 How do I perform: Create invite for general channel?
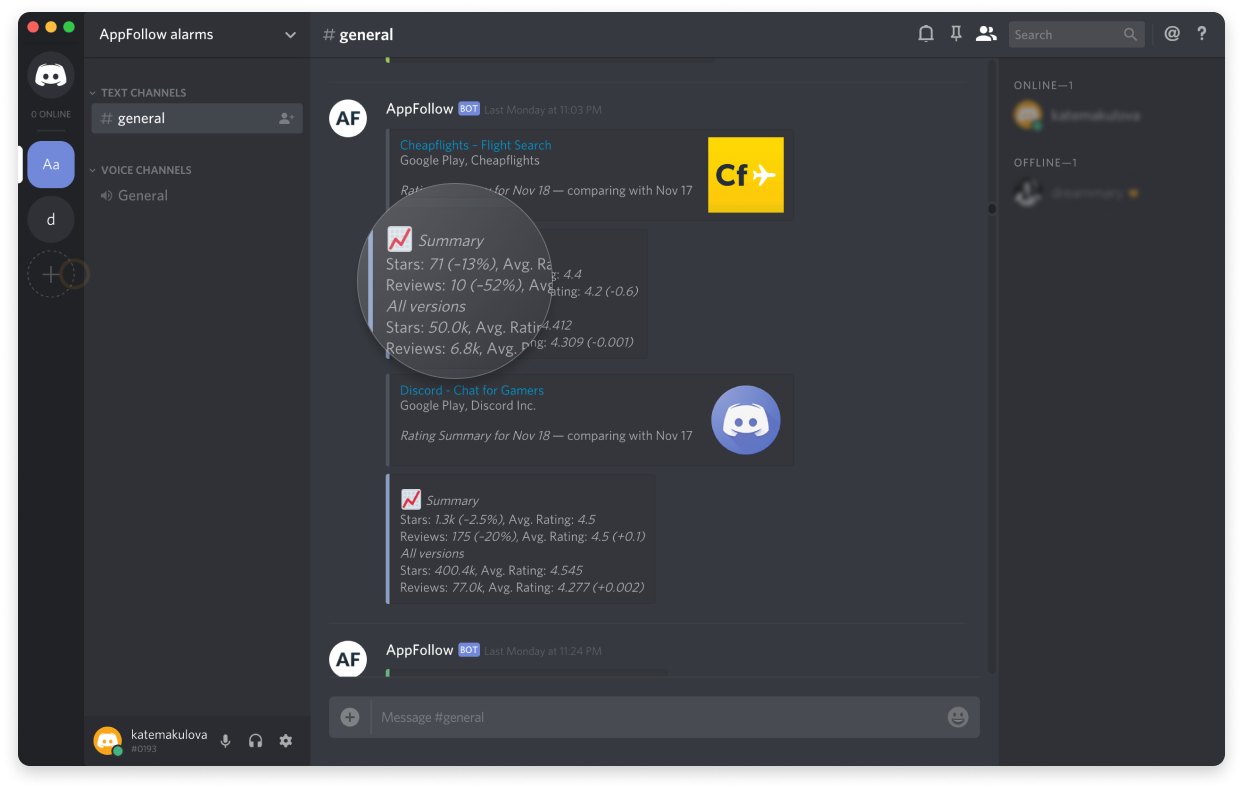(287, 118)
